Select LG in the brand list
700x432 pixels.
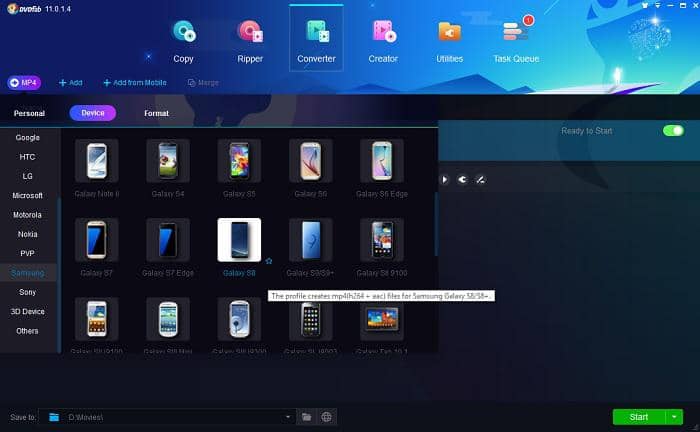28,176
